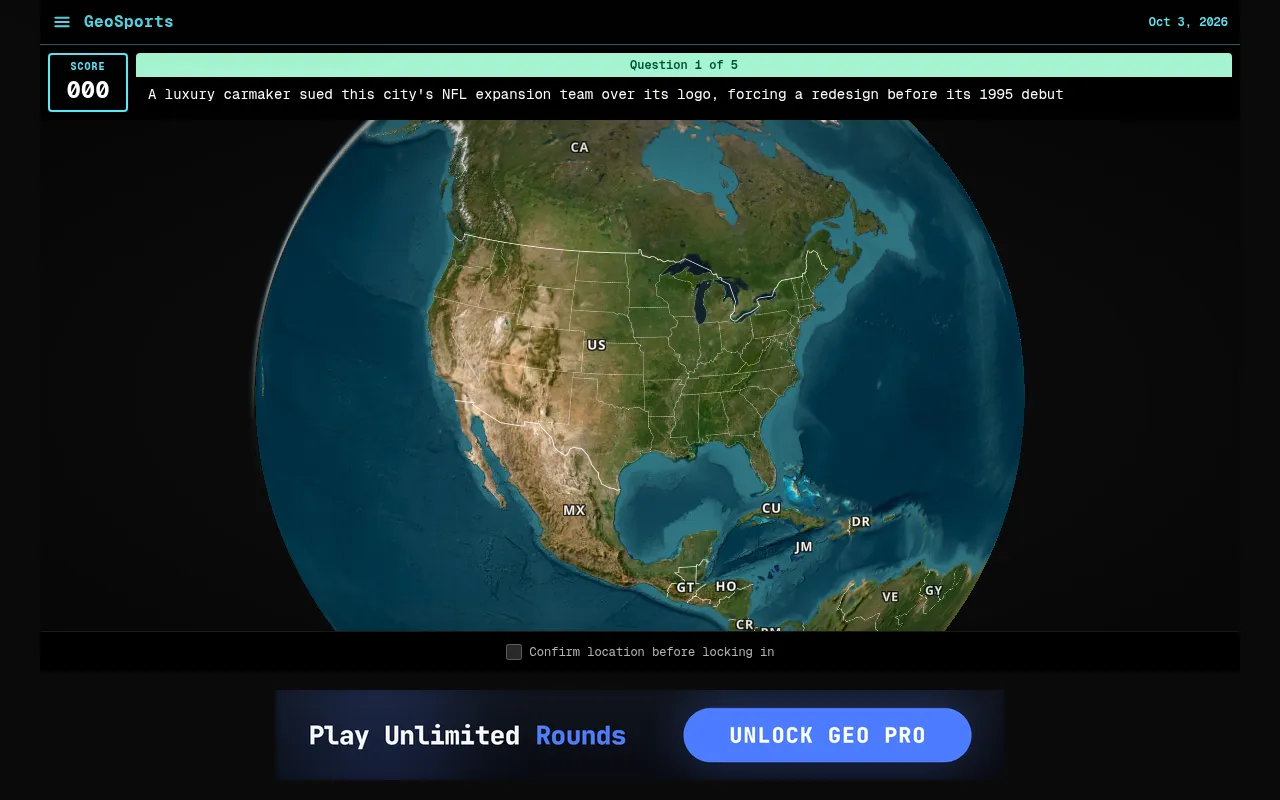The image size is (1280, 800).
Task: Click the GeoSports logo title
Action: click(128, 21)
